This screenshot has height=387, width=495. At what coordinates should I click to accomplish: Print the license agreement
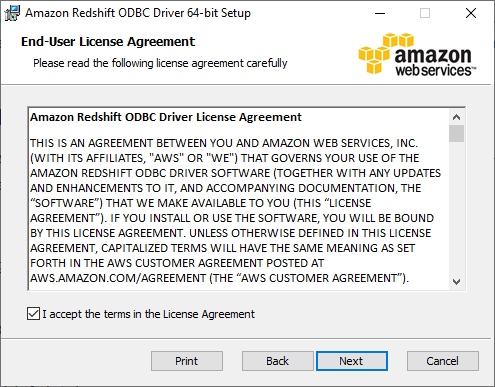[187, 361]
